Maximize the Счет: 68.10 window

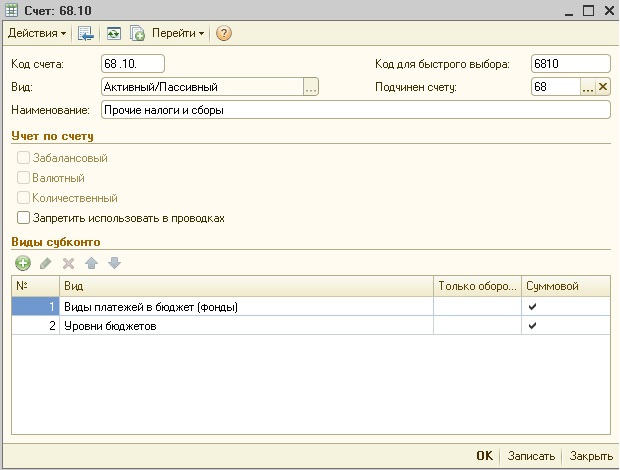588,11
